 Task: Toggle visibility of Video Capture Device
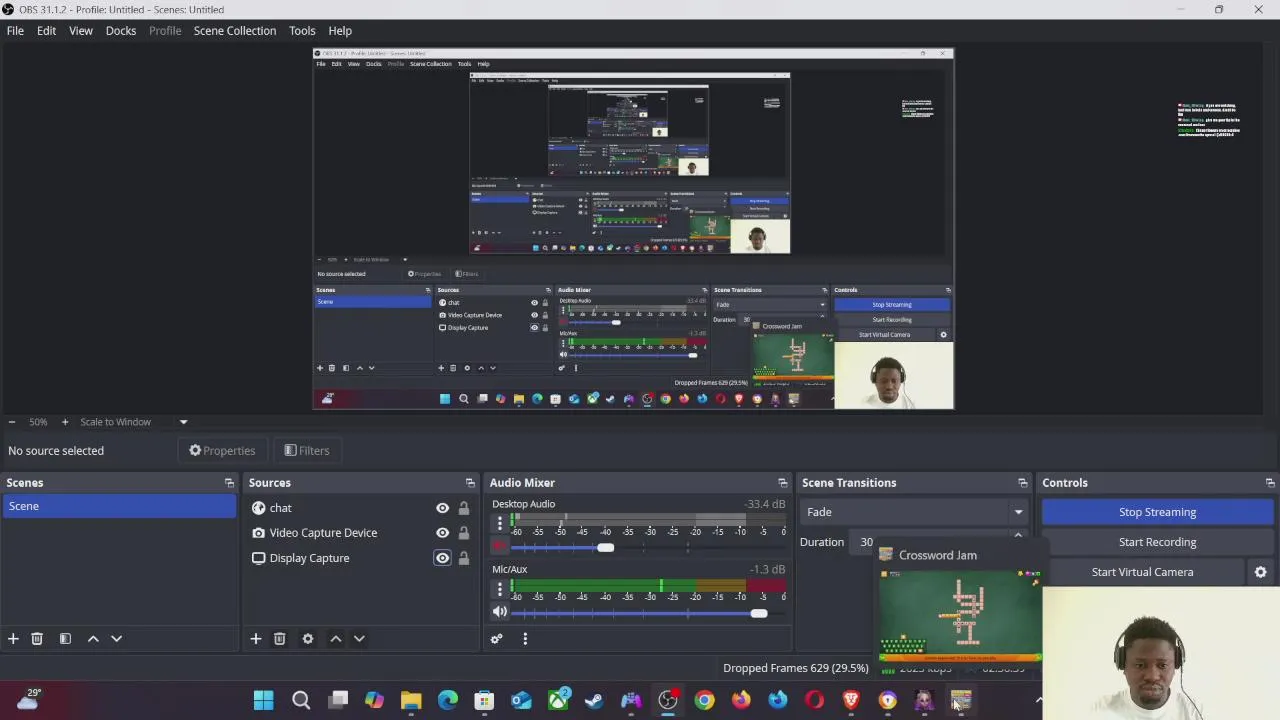[442, 533]
